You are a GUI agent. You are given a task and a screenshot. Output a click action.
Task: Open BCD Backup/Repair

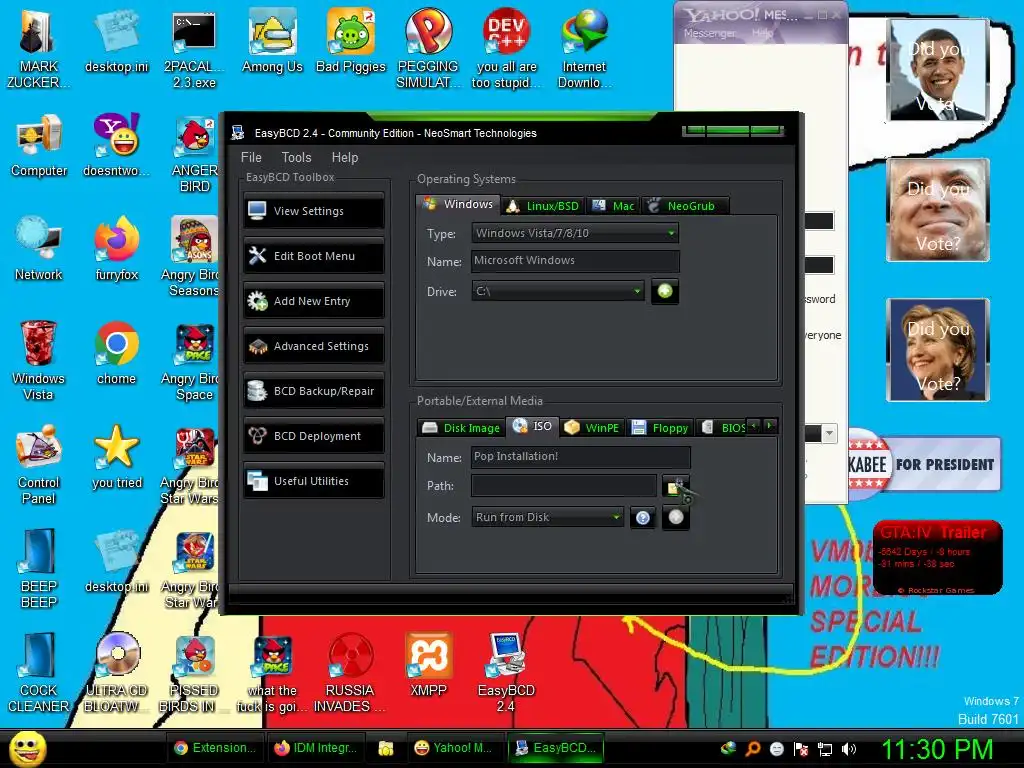313,391
